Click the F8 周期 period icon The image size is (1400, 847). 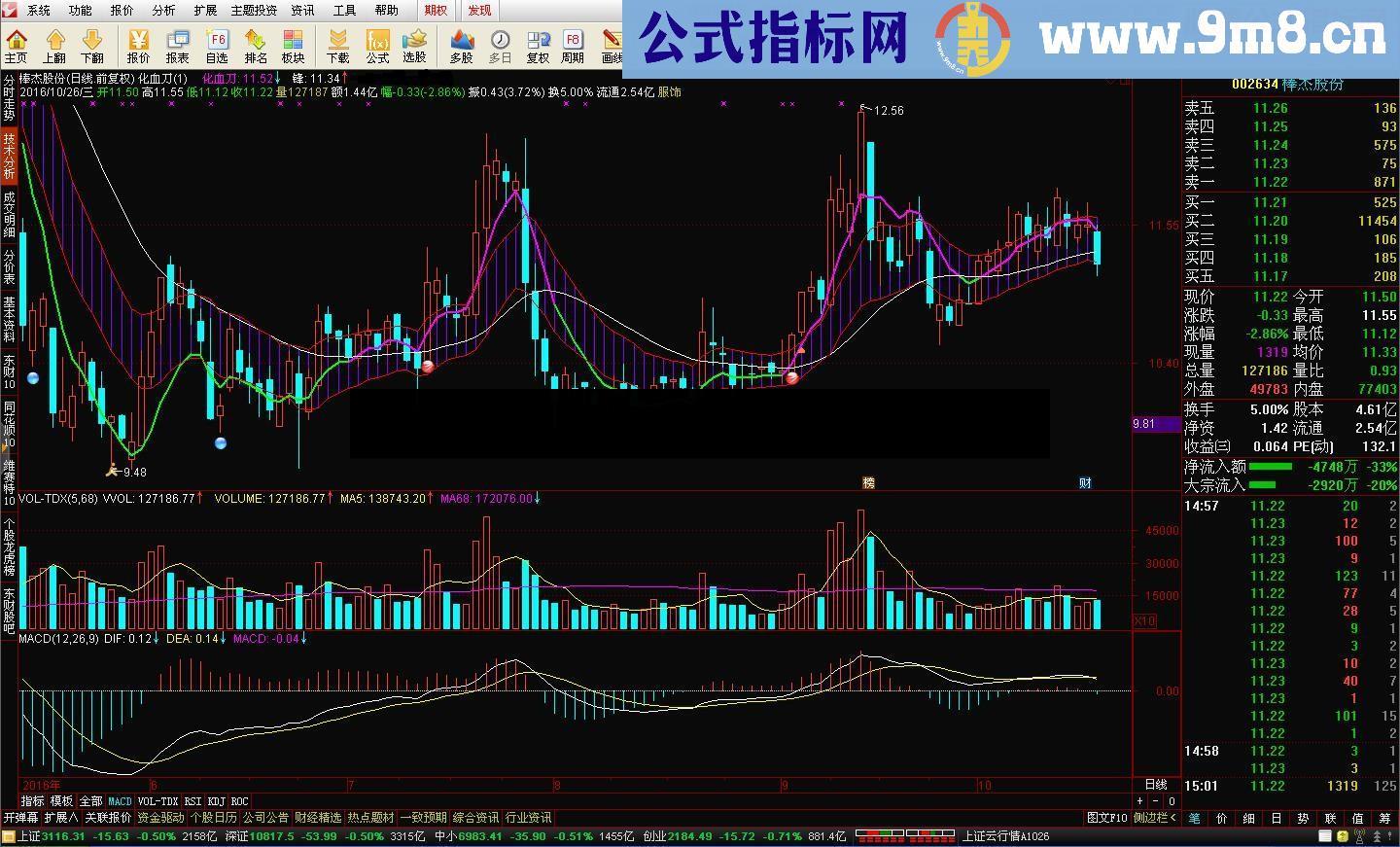573,46
